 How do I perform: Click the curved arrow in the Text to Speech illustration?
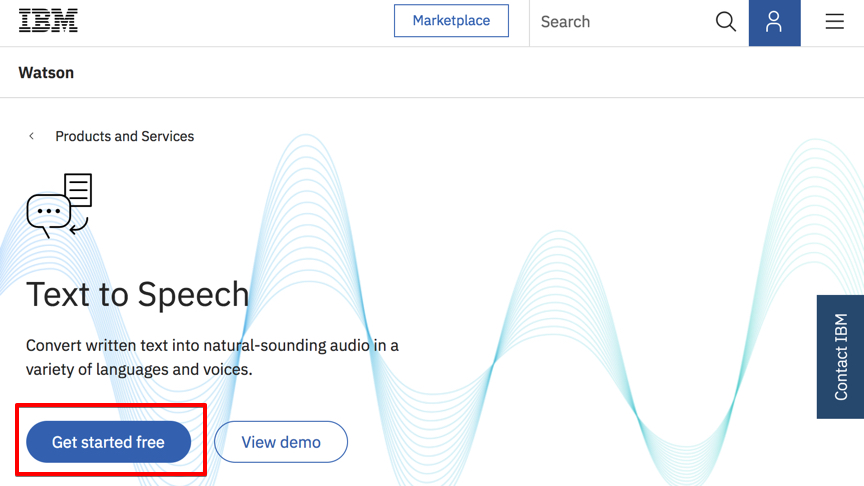[79, 226]
